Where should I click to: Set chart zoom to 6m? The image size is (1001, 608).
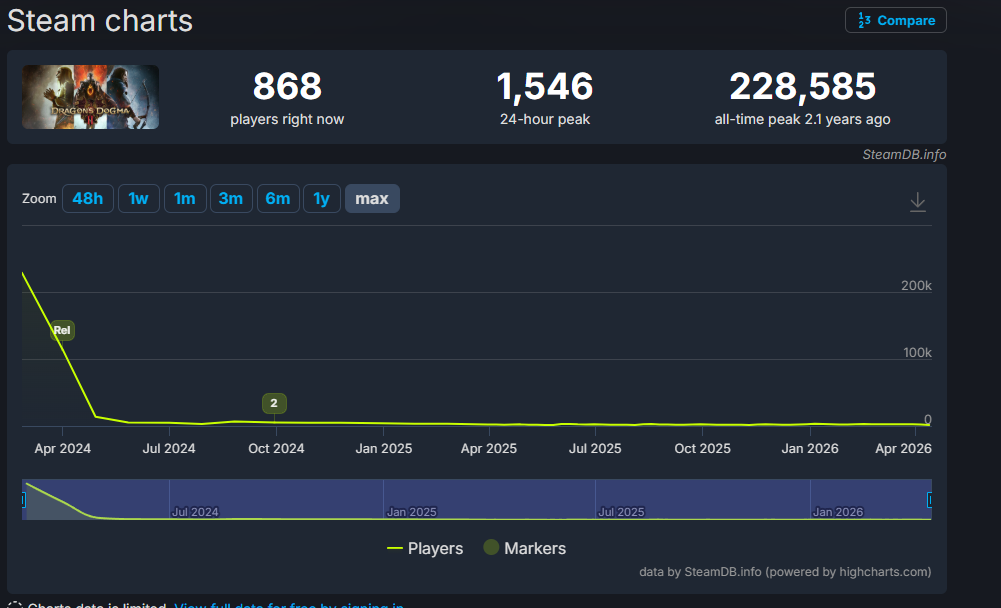coord(278,199)
